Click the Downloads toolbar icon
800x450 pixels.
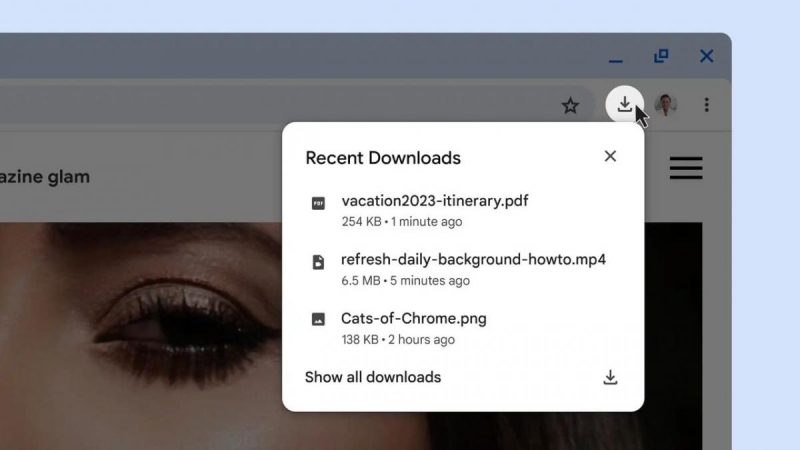click(x=624, y=105)
